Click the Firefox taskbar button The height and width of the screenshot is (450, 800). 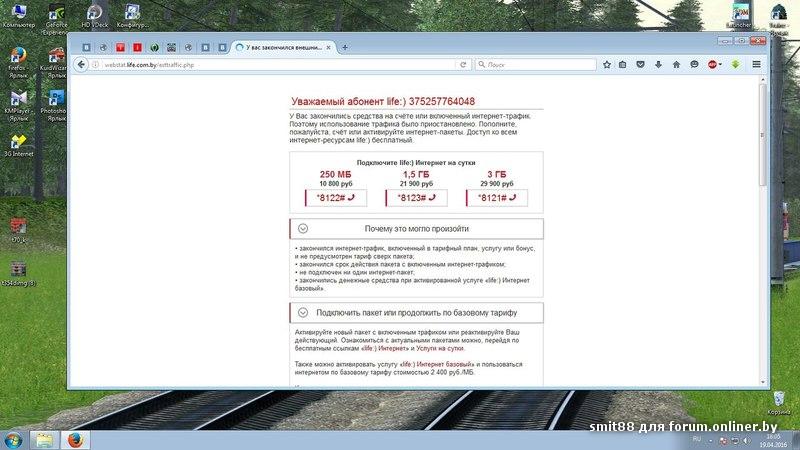[x=75, y=440]
